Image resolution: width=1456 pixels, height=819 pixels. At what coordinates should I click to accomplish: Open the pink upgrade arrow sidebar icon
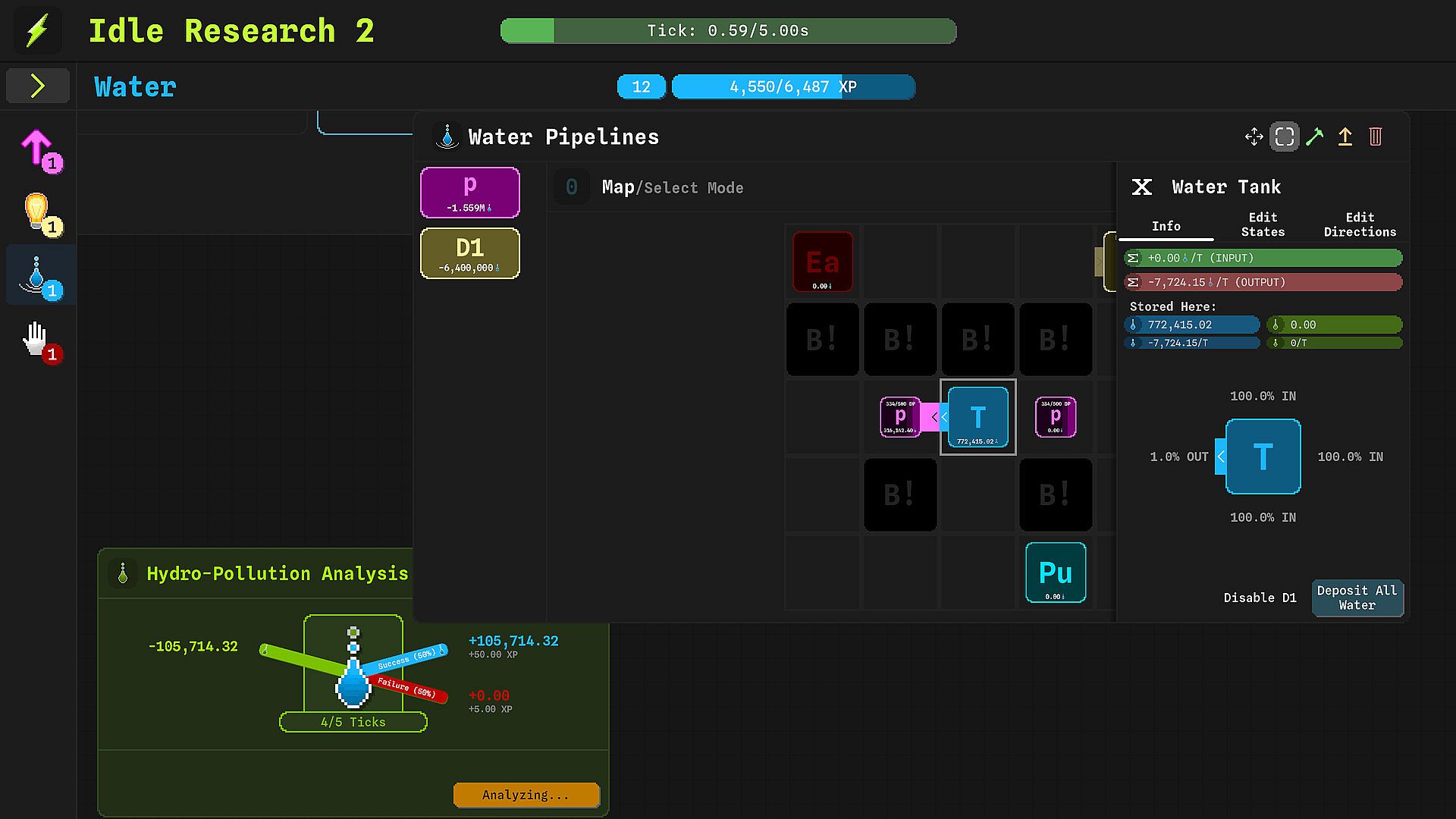tap(38, 149)
